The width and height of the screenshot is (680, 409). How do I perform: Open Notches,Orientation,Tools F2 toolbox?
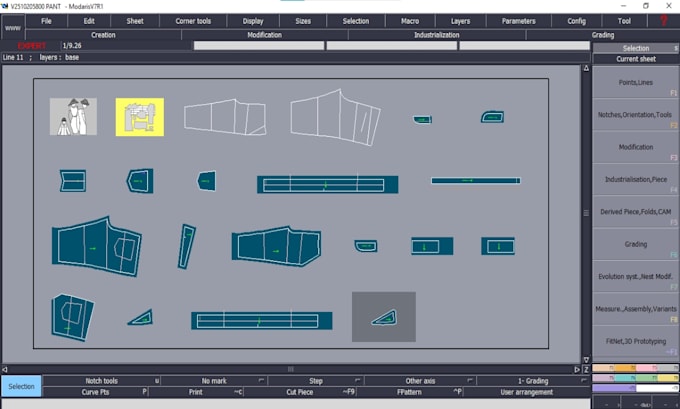(x=636, y=115)
